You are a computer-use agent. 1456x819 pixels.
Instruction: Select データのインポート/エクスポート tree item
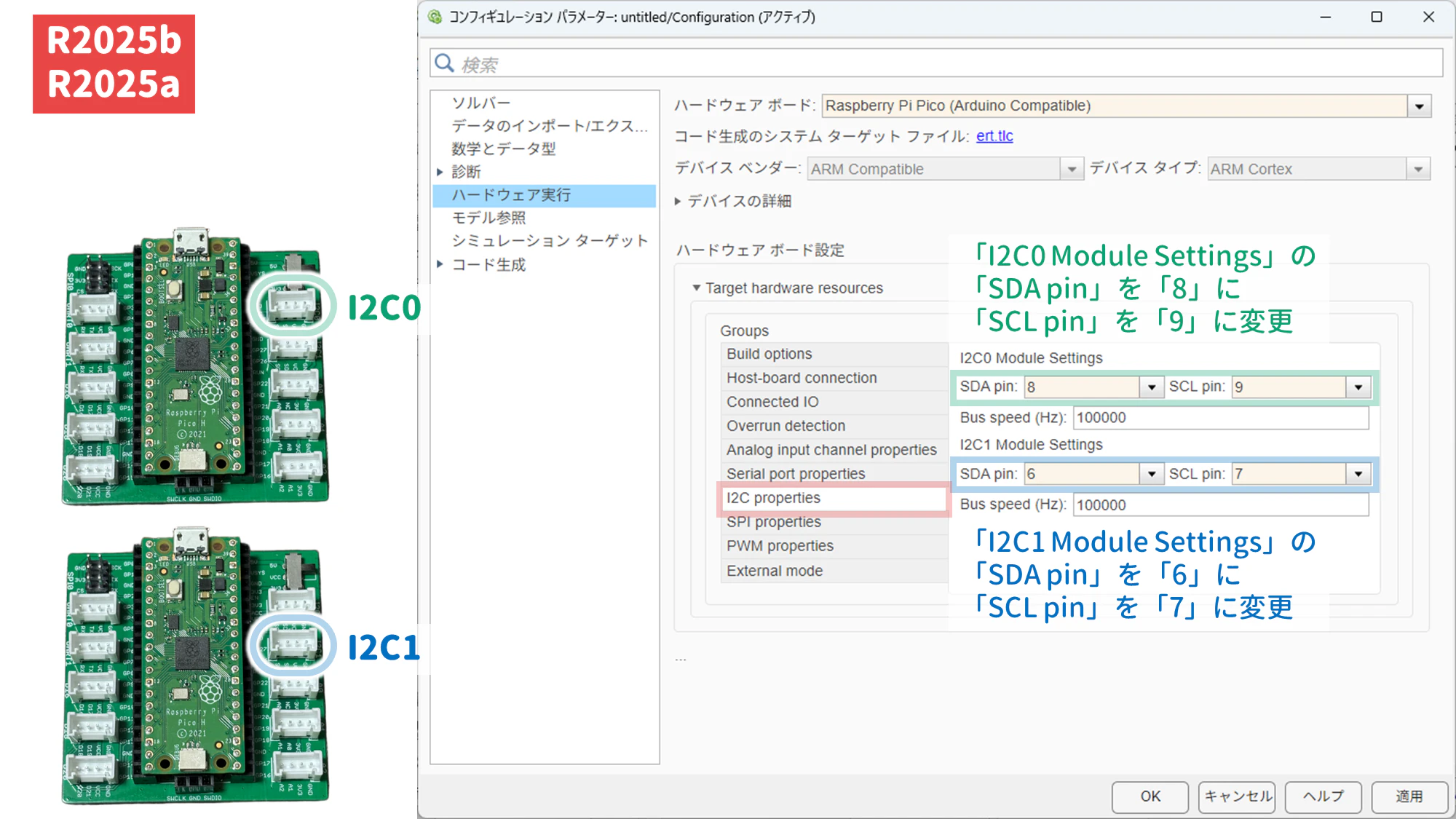point(549,126)
